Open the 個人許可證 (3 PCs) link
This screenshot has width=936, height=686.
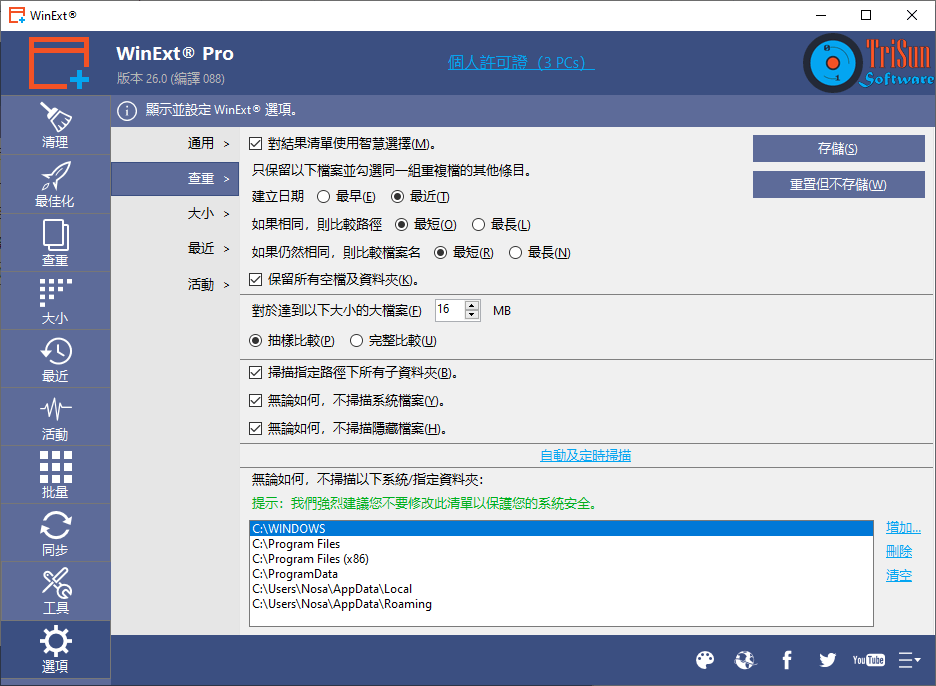[x=521, y=62]
